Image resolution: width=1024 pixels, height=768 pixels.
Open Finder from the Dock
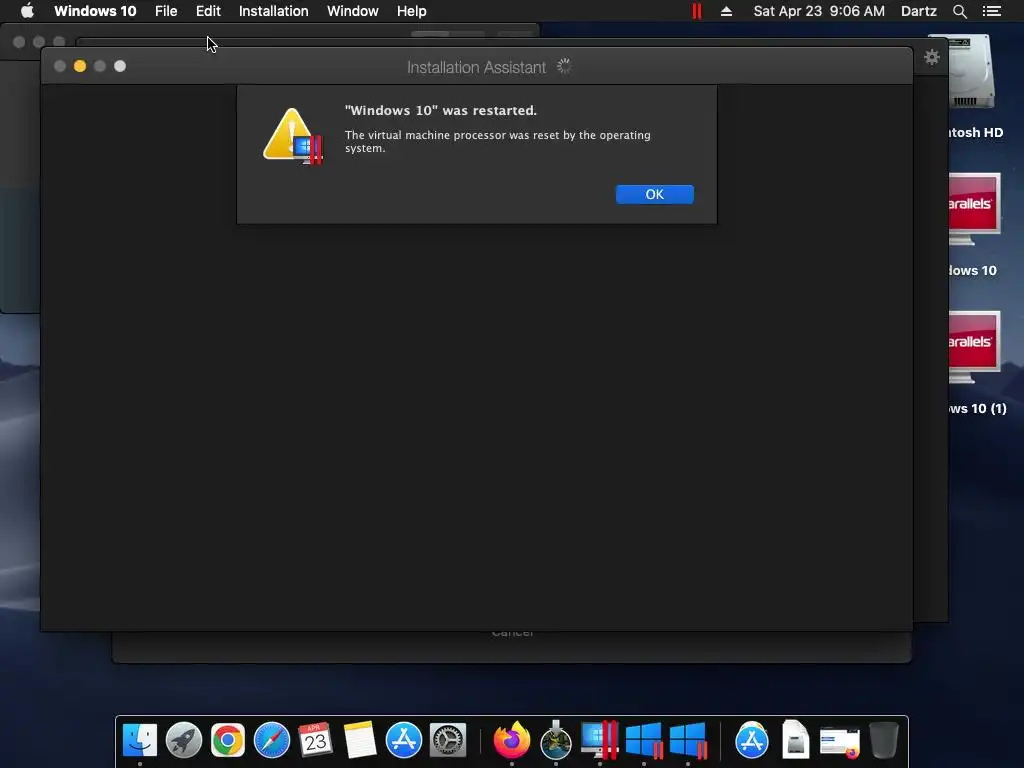140,740
